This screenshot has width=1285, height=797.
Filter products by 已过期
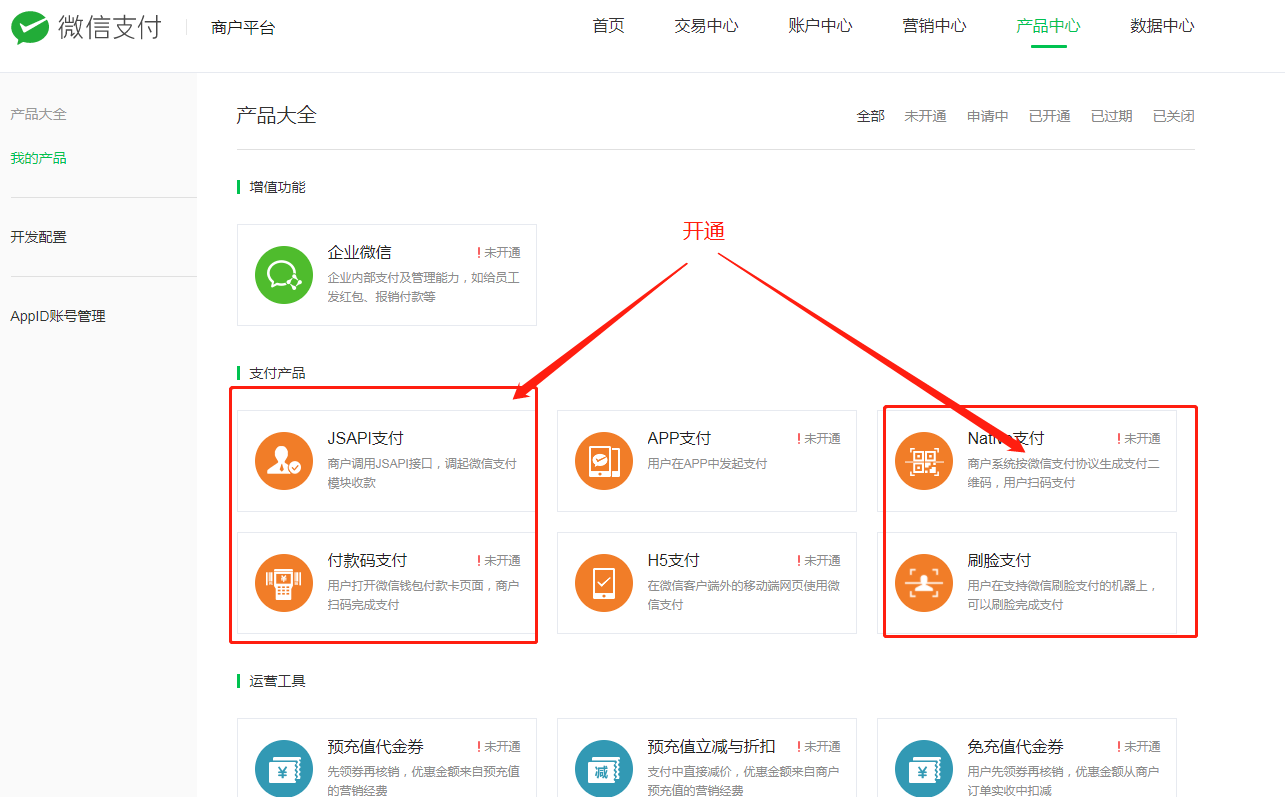point(1112,116)
